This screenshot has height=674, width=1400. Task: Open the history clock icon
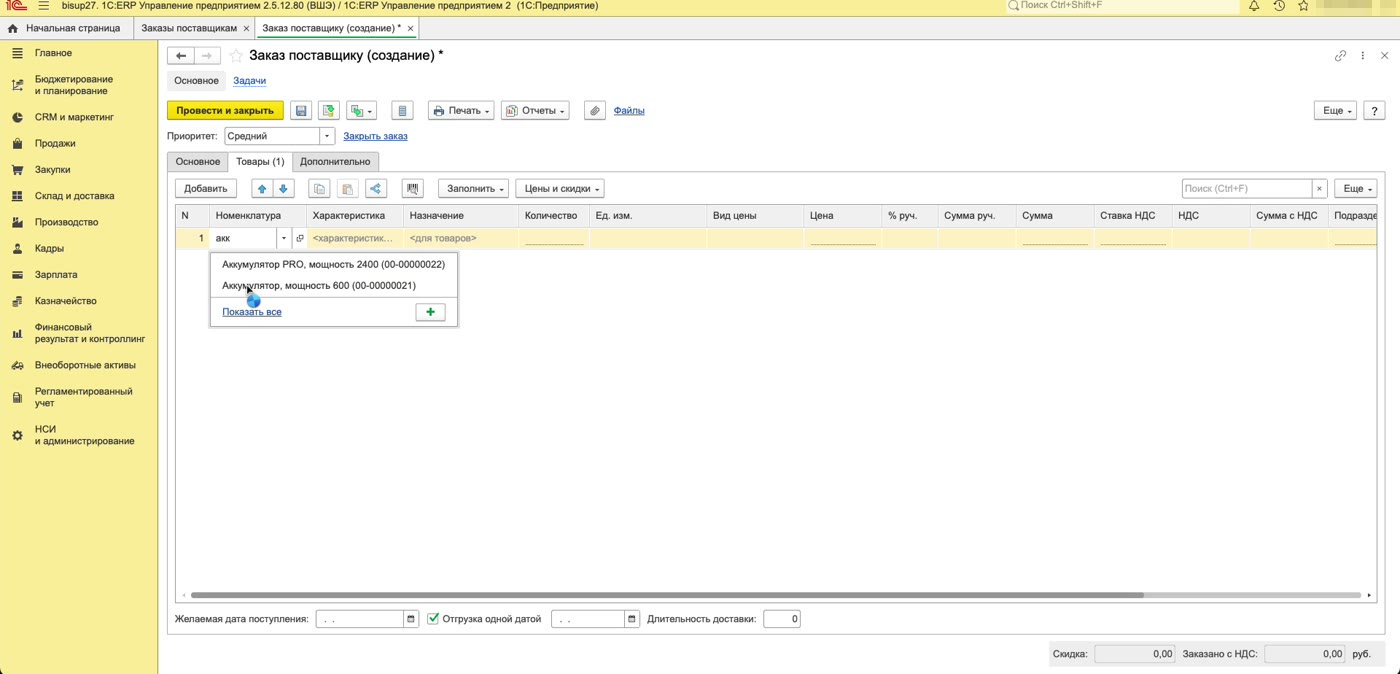[x=1279, y=6]
